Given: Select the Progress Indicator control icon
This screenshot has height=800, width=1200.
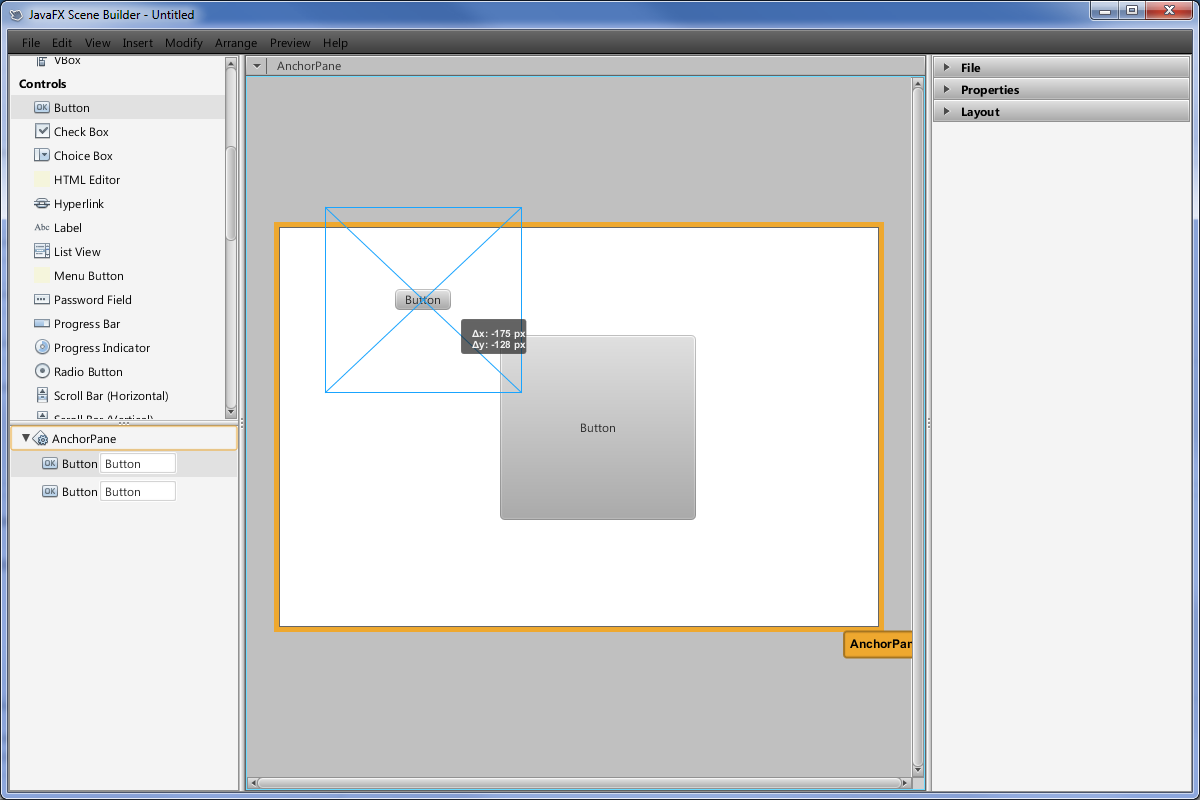Looking at the screenshot, I should (42, 347).
